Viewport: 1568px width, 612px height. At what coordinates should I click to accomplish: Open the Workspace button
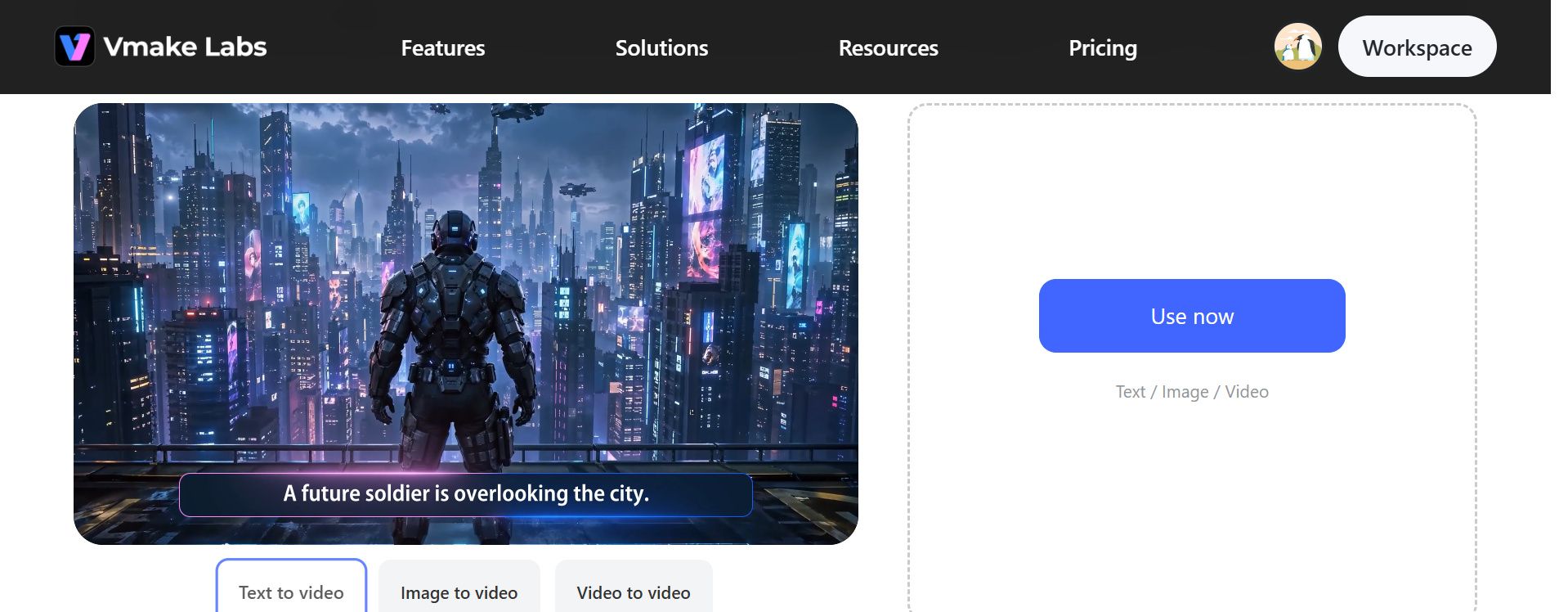[1417, 47]
